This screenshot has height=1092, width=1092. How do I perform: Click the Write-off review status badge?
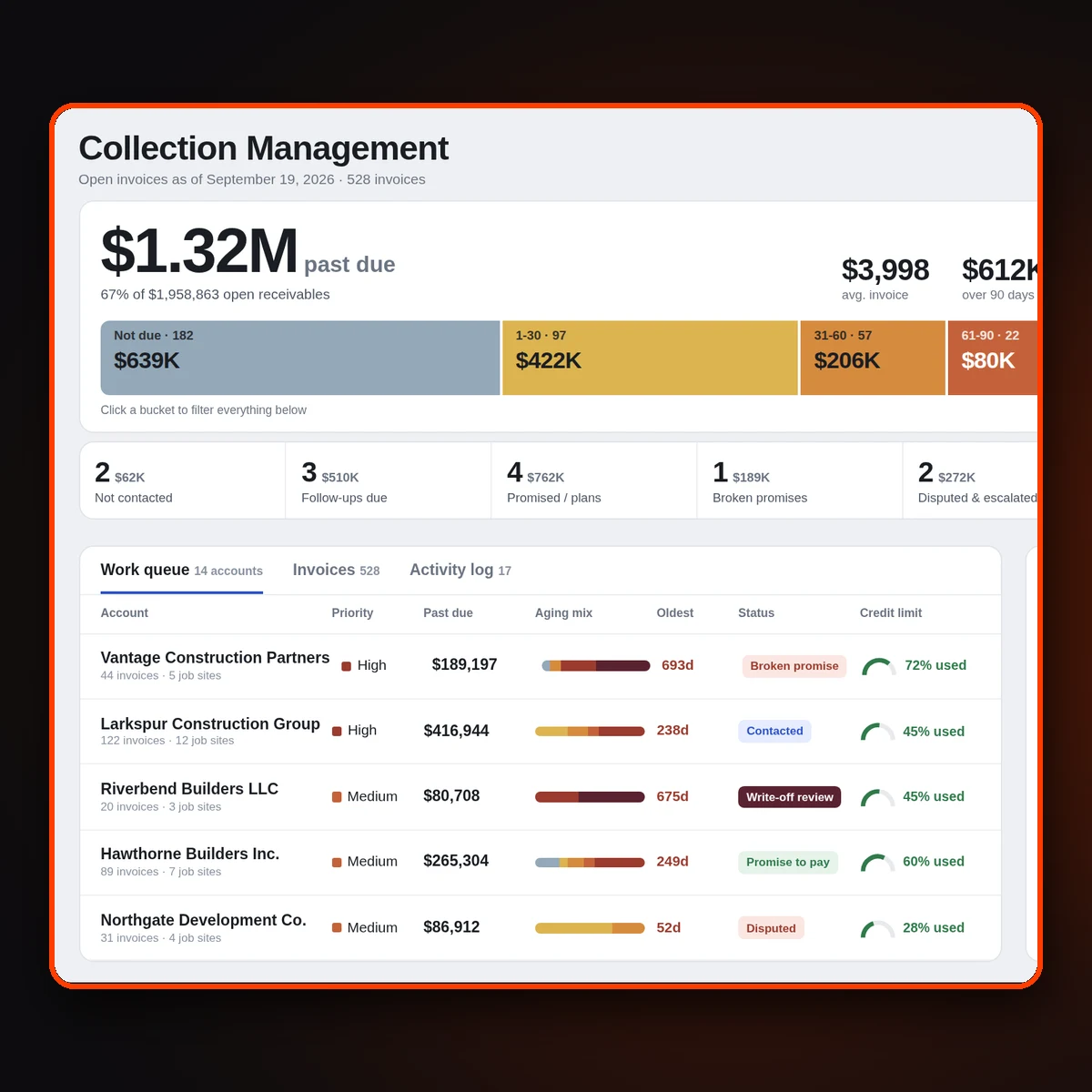790,797
